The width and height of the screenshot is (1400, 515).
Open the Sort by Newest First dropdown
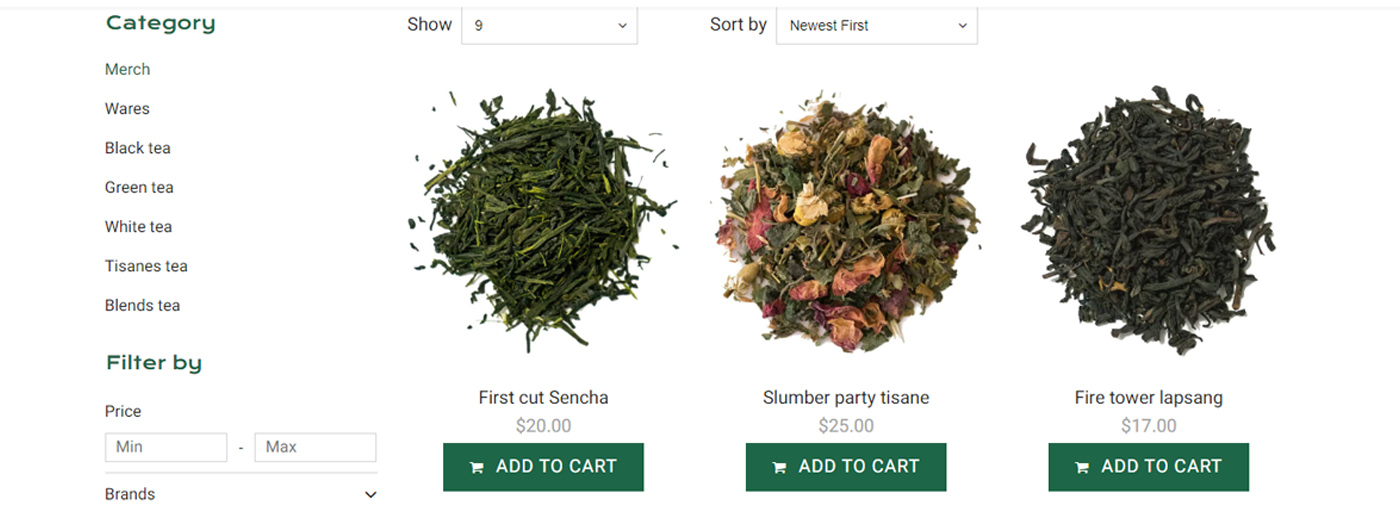[876, 26]
